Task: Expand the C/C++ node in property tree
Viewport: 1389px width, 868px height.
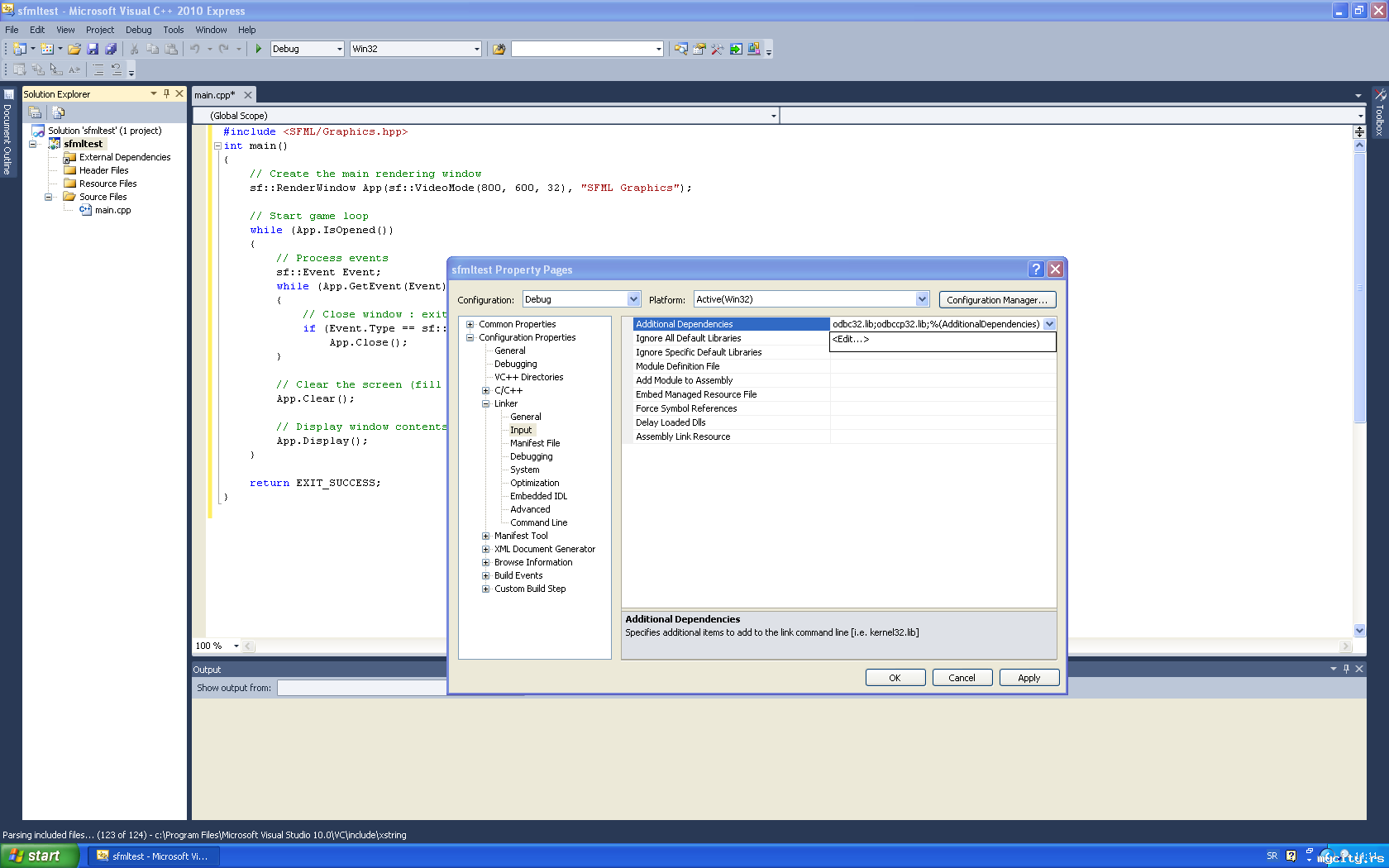Action: click(486, 390)
